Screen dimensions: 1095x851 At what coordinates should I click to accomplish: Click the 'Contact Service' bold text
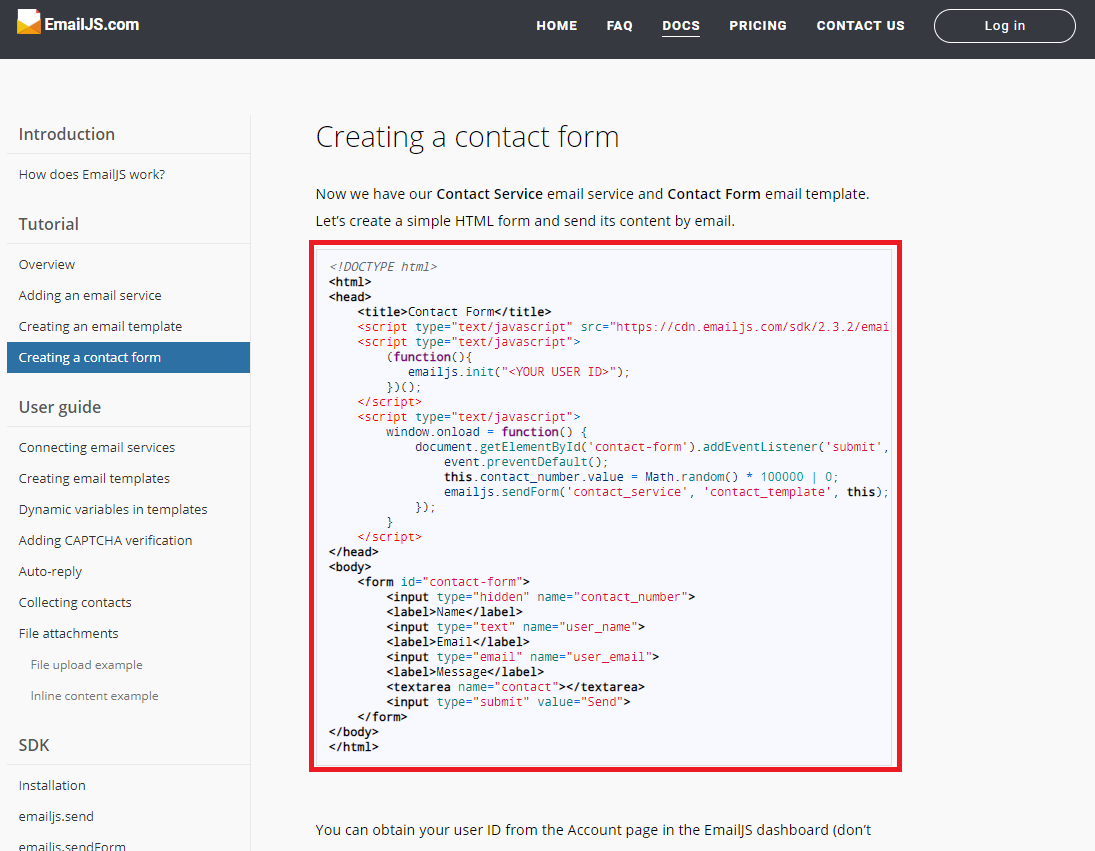(x=490, y=194)
